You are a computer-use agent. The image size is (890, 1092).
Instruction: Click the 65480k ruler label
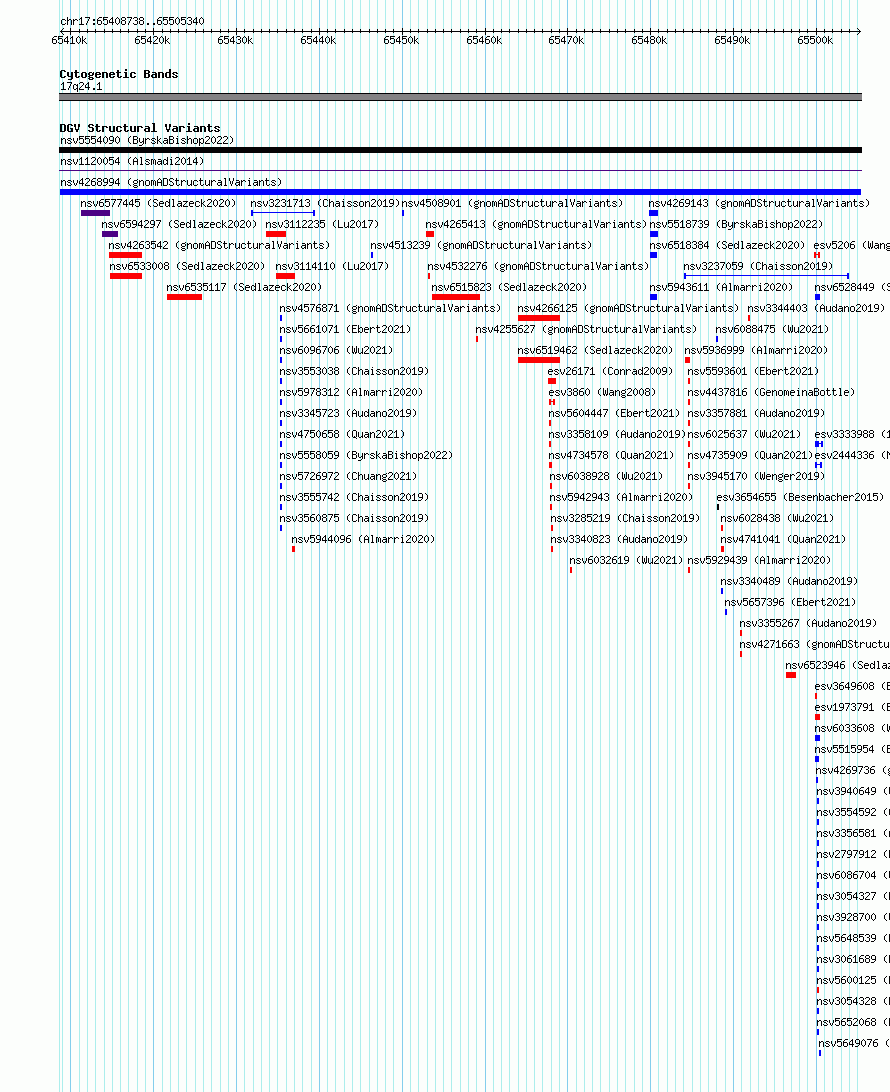[x=649, y=40]
